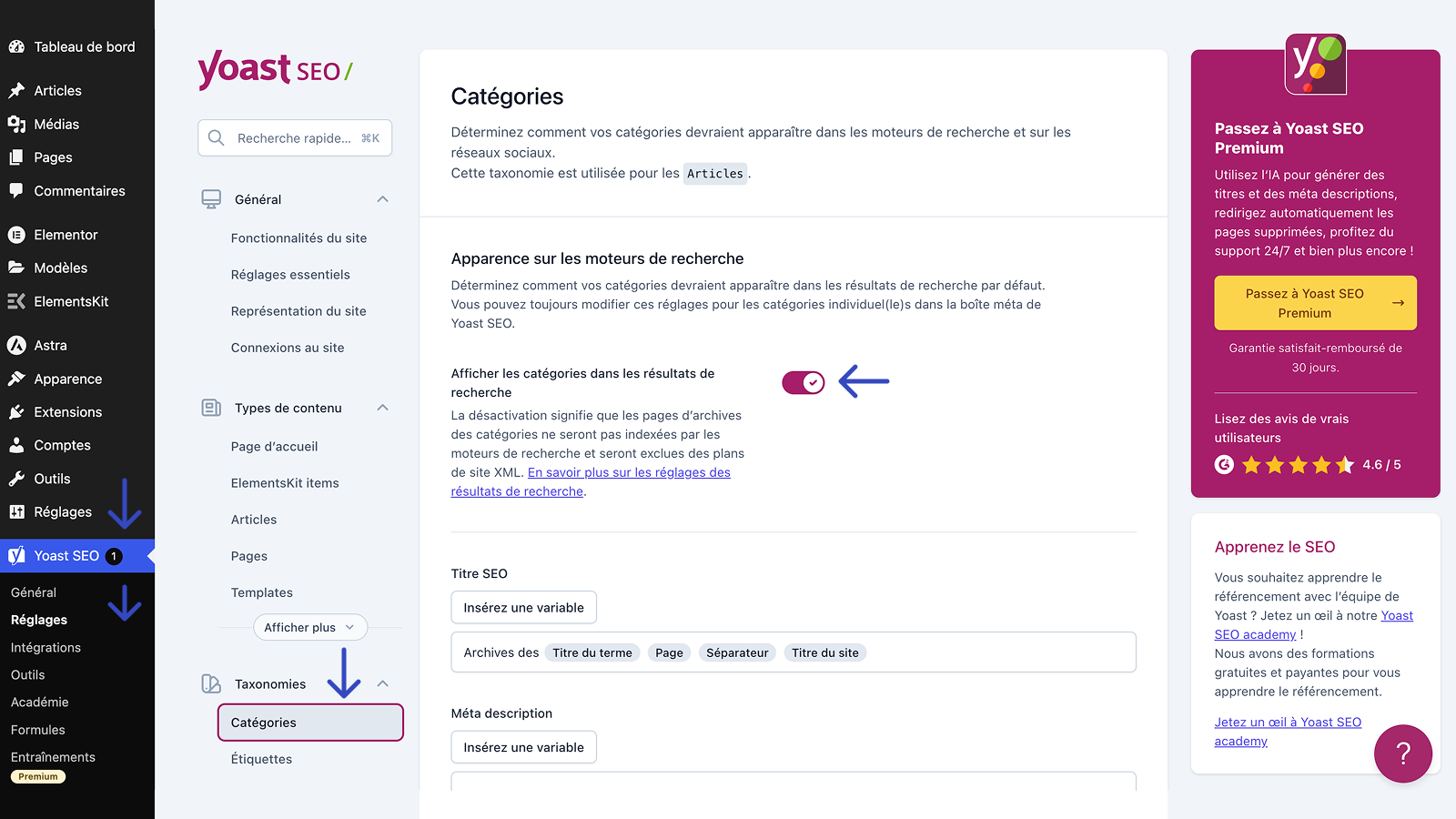
Task: Open the Intégrations submenu item
Action: (45, 647)
